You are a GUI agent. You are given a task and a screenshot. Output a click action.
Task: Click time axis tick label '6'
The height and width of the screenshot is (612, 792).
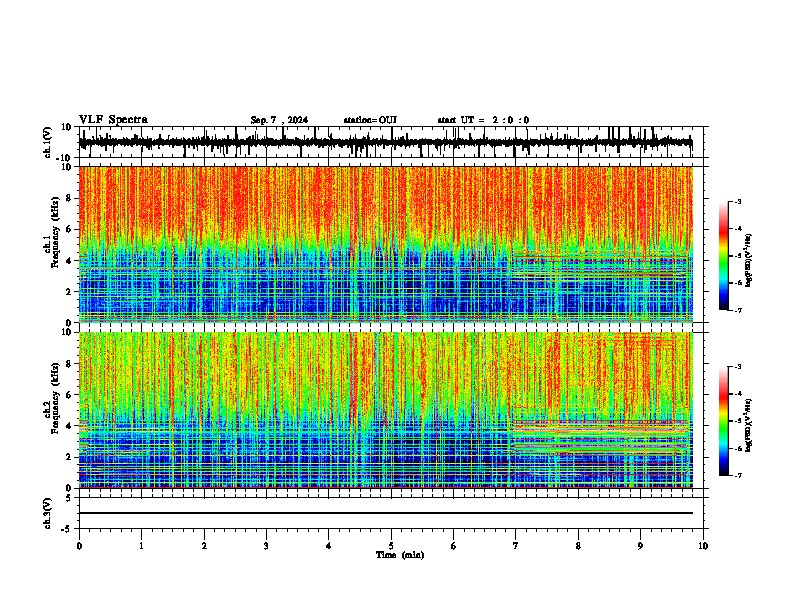454,546
